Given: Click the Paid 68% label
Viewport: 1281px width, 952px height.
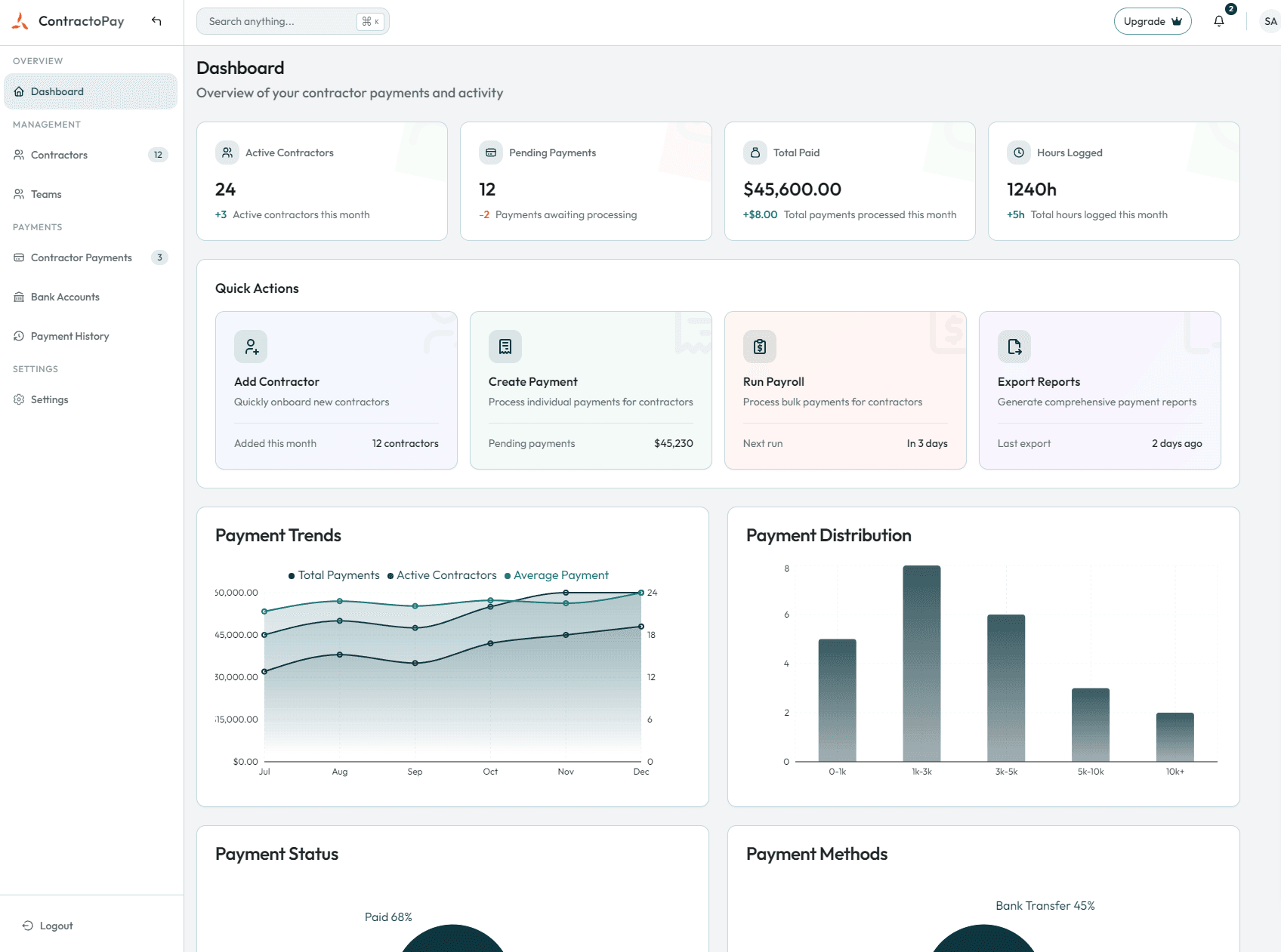Looking at the screenshot, I should click(x=388, y=917).
